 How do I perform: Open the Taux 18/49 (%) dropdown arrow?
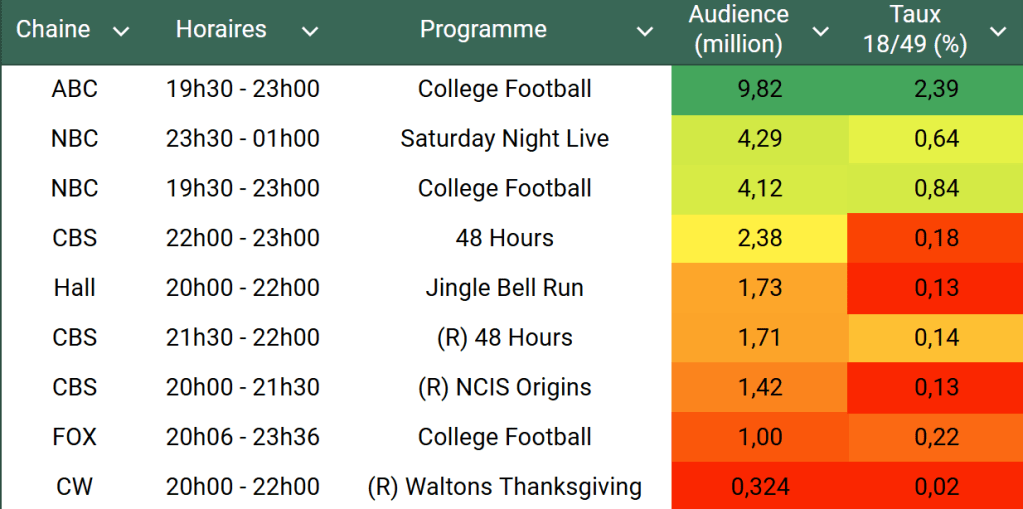(x=998, y=32)
